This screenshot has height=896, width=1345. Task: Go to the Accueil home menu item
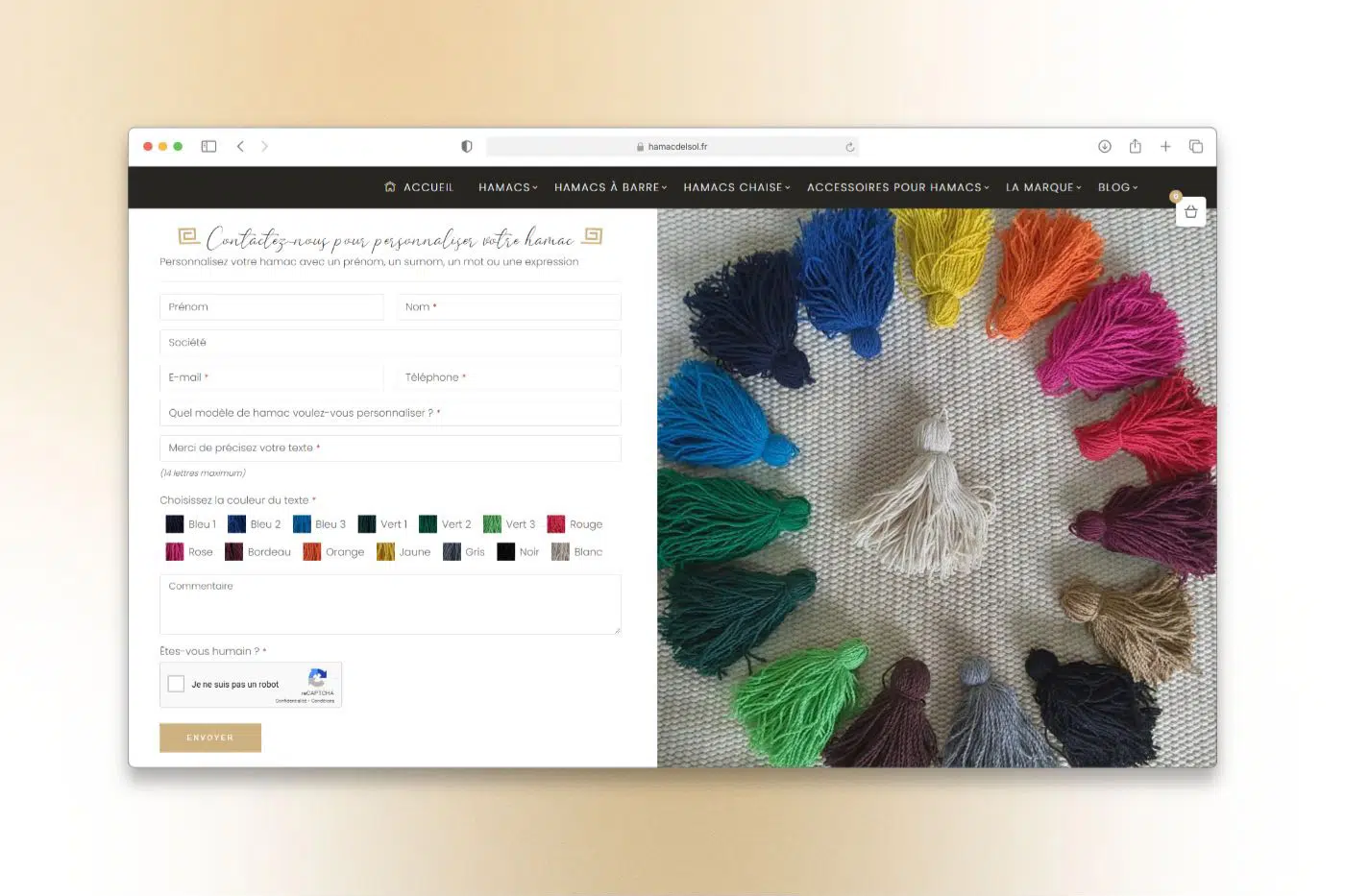click(419, 187)
